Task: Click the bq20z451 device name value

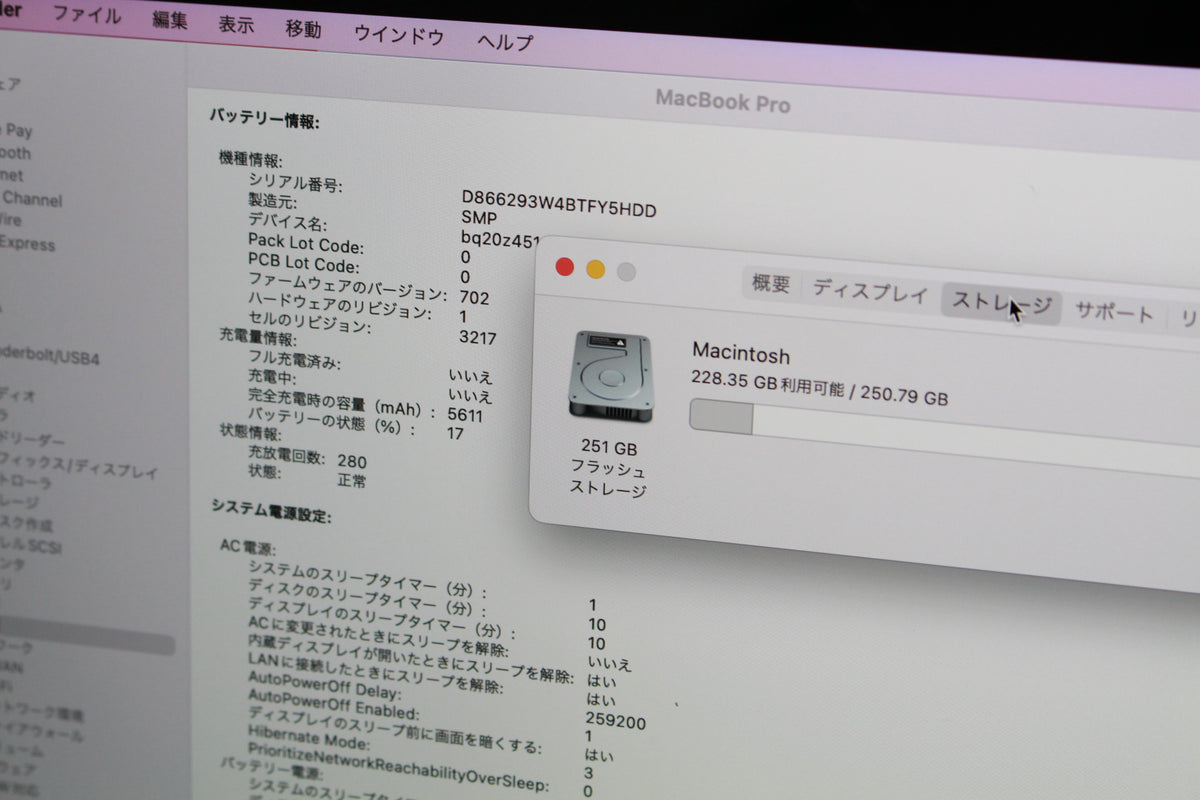Action: point(500,240)
